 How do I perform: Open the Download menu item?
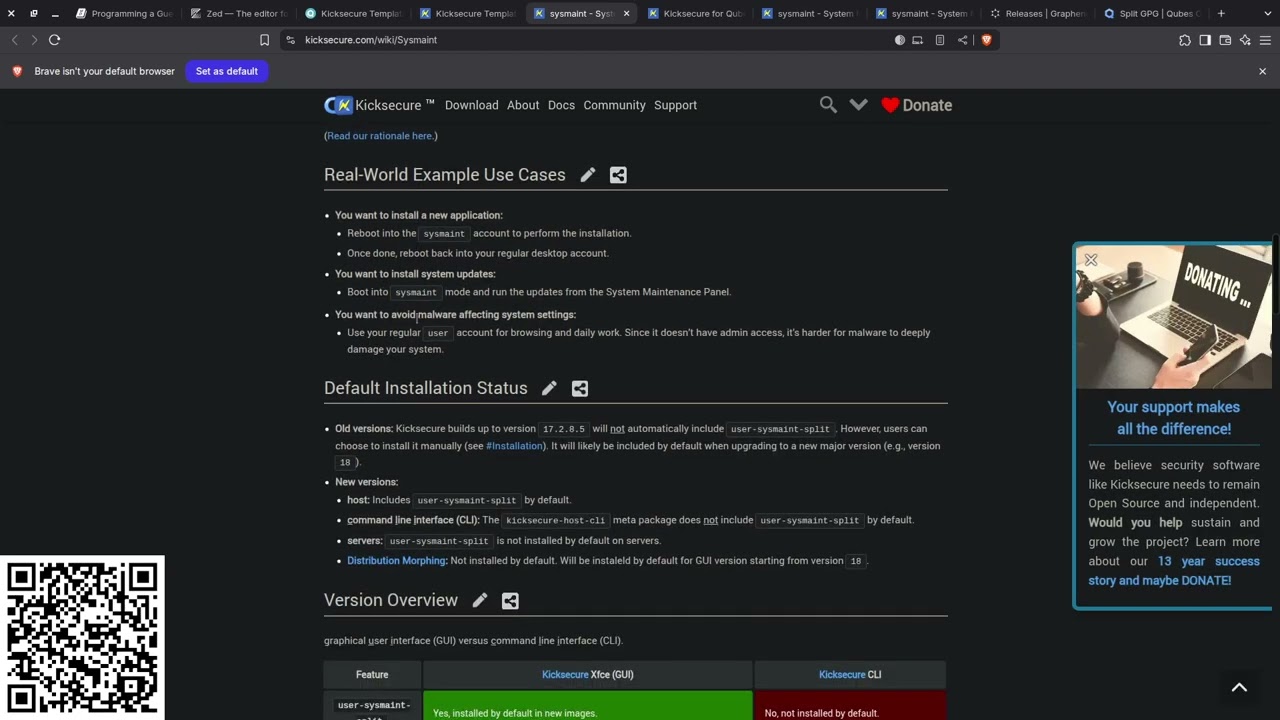(x=472, y=105)
